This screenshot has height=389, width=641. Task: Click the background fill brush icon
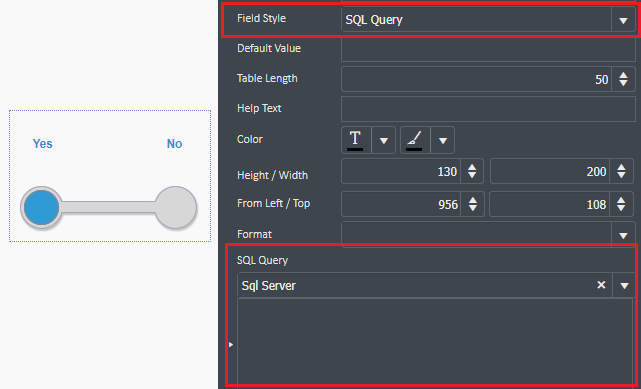point(415,140)
